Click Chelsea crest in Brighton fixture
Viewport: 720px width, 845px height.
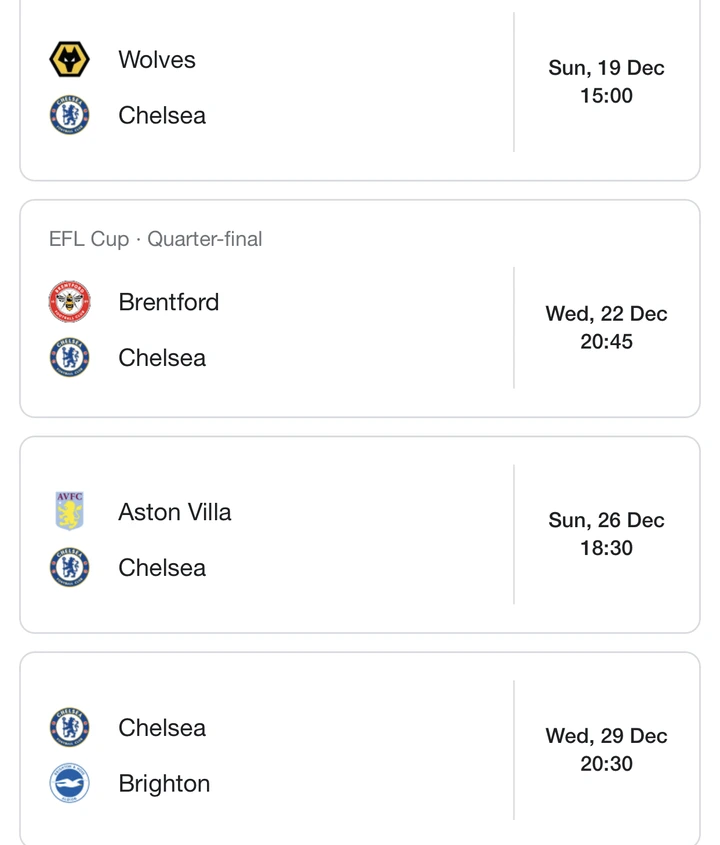pos(70,728)
